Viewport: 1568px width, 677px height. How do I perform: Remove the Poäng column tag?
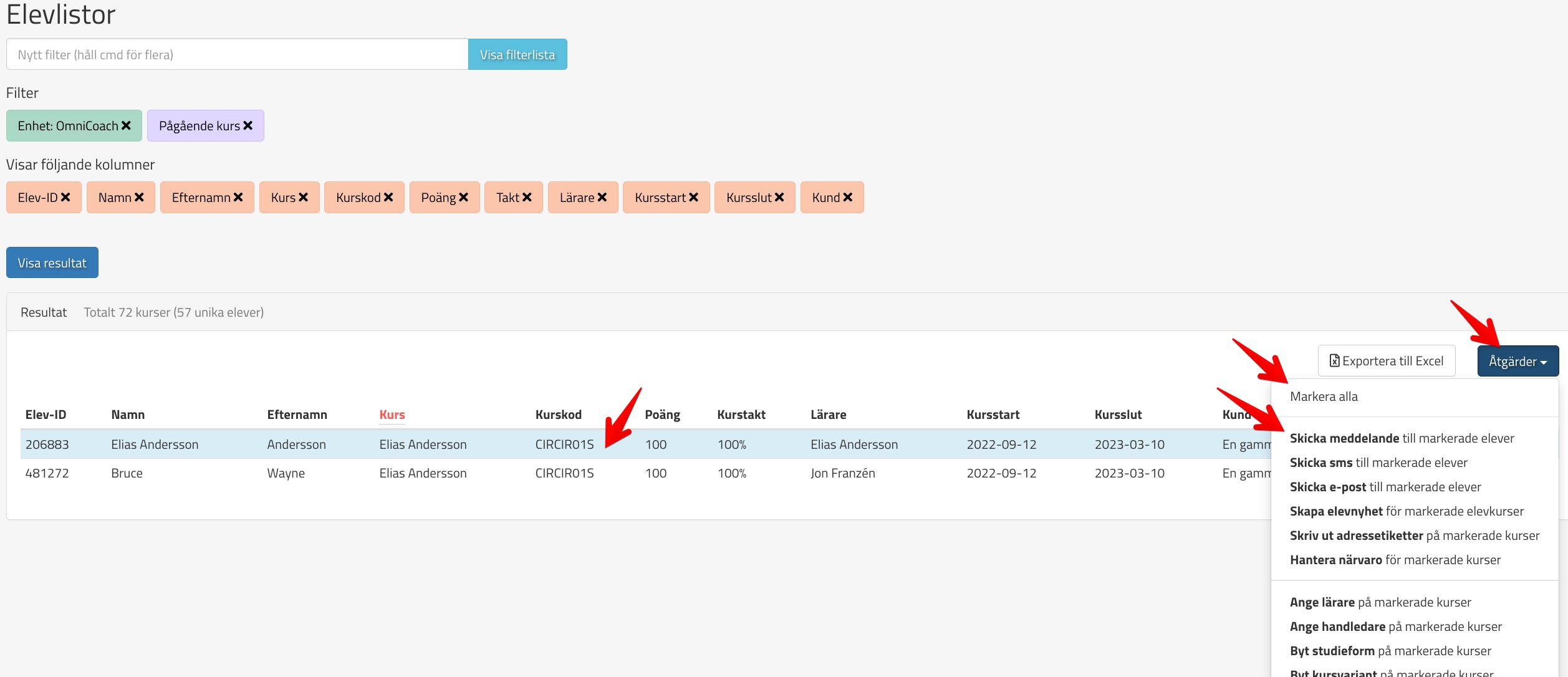coord(463,198)
